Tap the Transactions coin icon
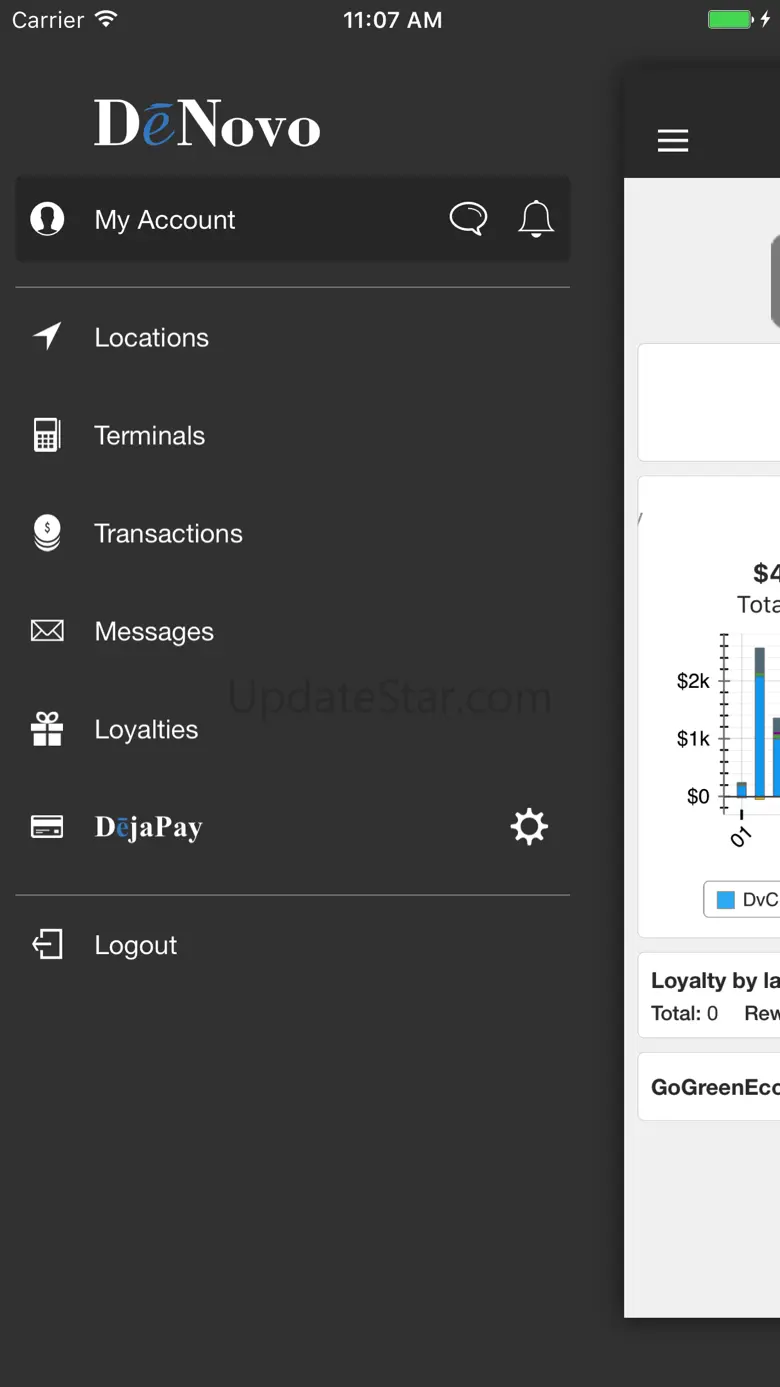Viewport: 780px width, 1387px height. pyautogui.click(x=47, y=533)
